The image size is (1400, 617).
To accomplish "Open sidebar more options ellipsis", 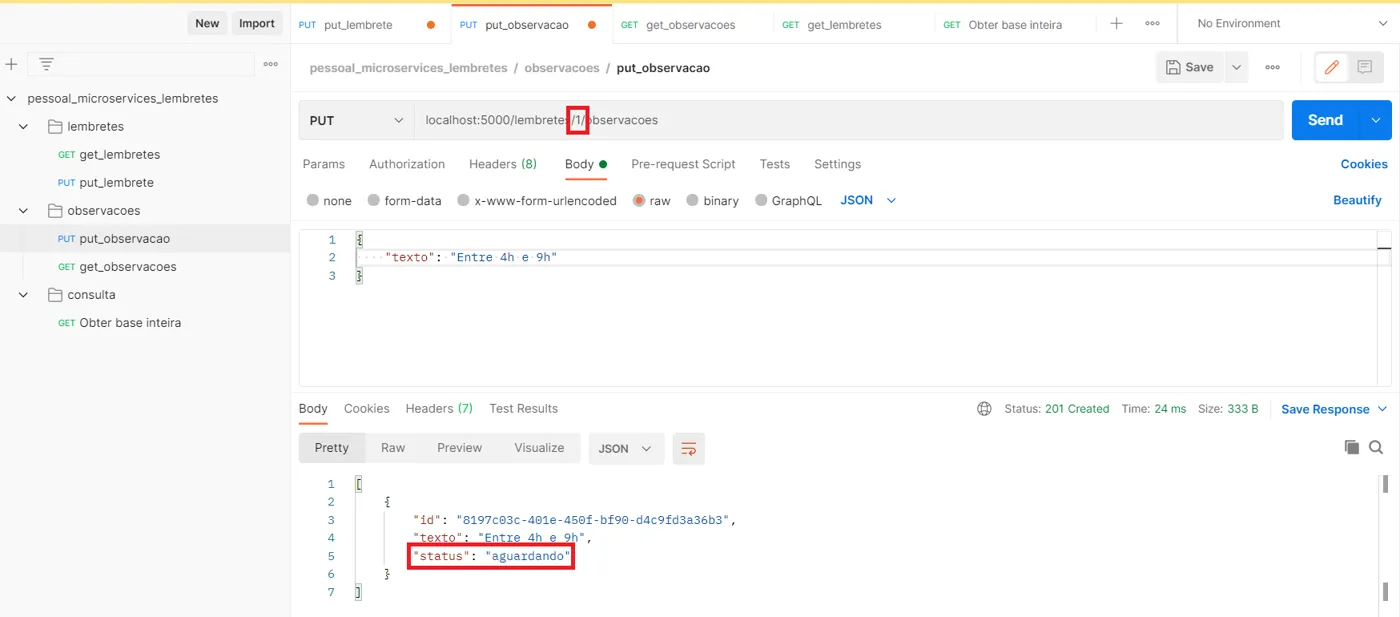I will [270, 64].
